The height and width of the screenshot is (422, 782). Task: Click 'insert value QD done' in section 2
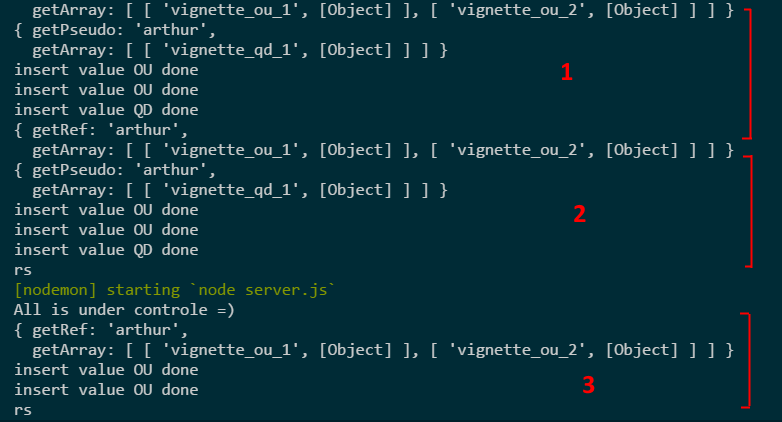(106, 250)
